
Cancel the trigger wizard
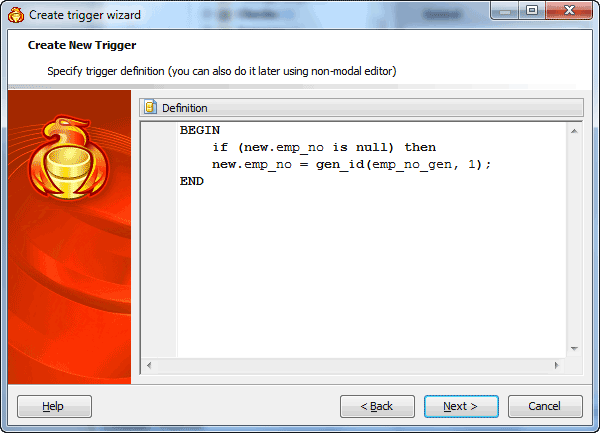click(x=545, y=406)
